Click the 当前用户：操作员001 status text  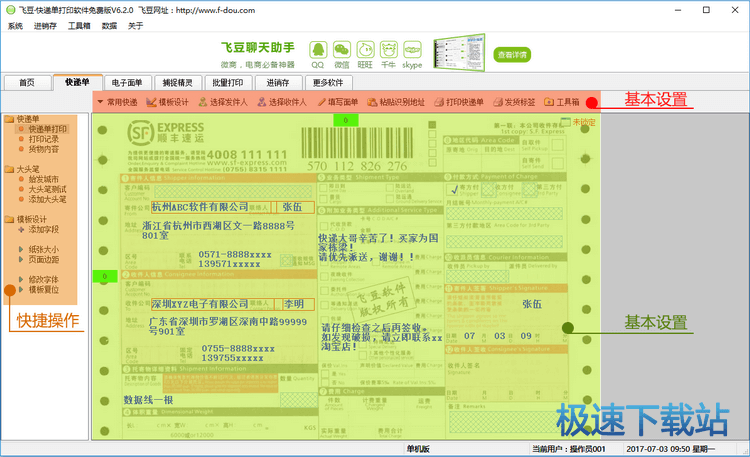(x=569, y=449)
